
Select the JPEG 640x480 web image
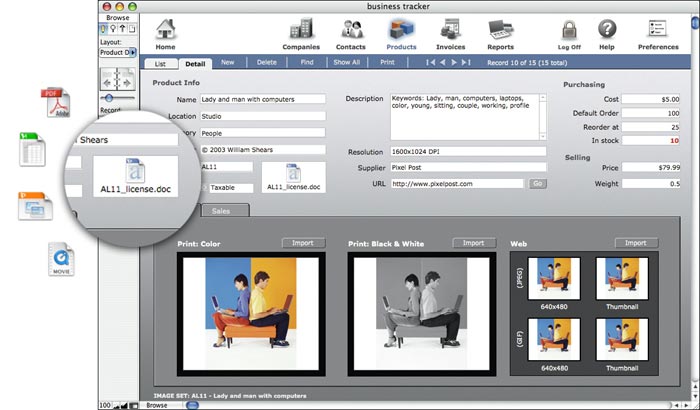pyautogui.click(x=554, y=279)
